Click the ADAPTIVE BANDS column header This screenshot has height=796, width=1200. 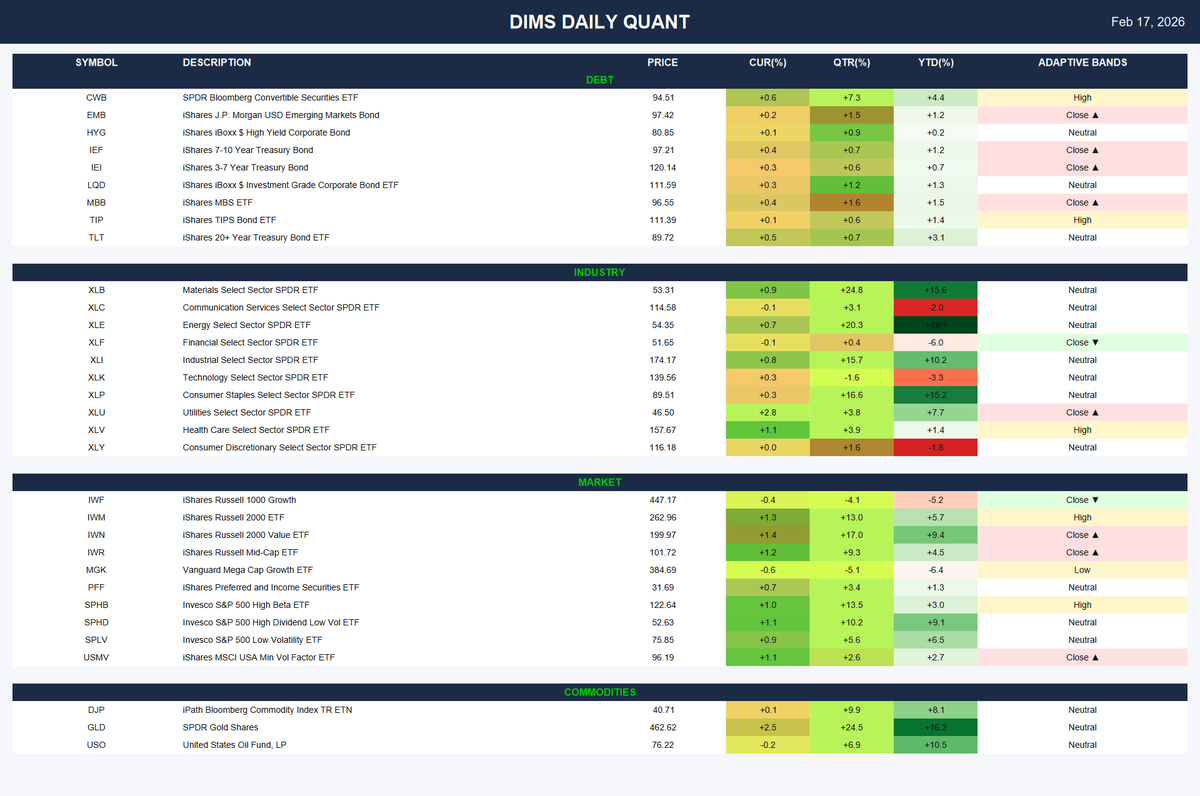[1082, 62]
